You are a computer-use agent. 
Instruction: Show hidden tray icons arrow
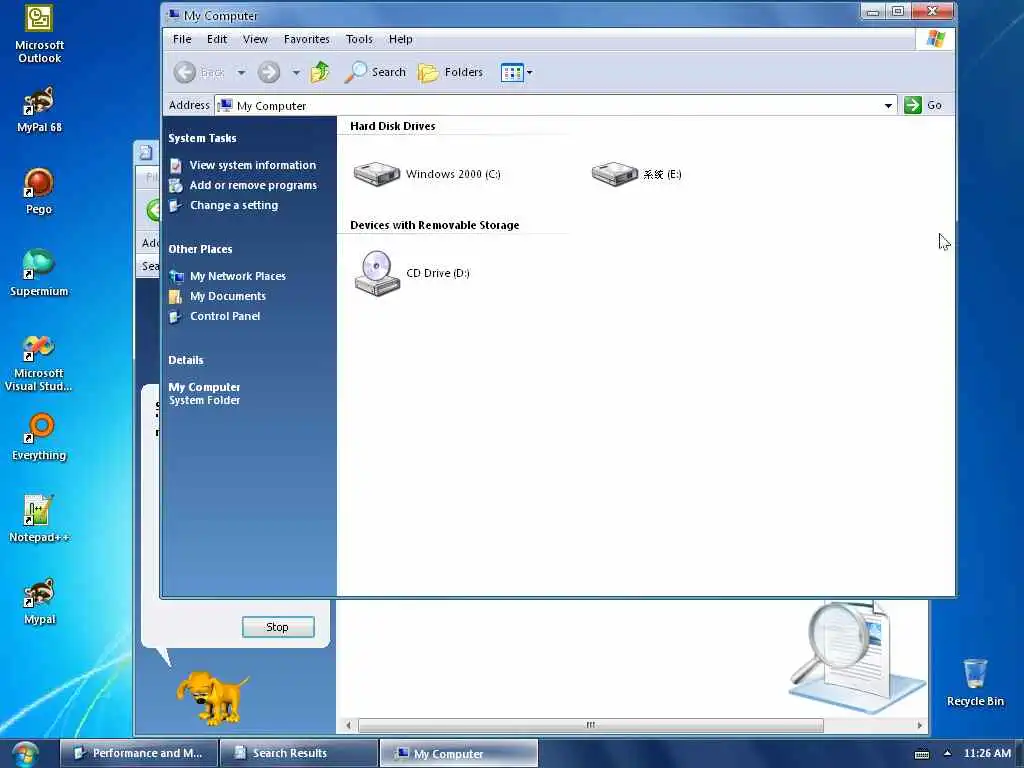coord(948,753)
